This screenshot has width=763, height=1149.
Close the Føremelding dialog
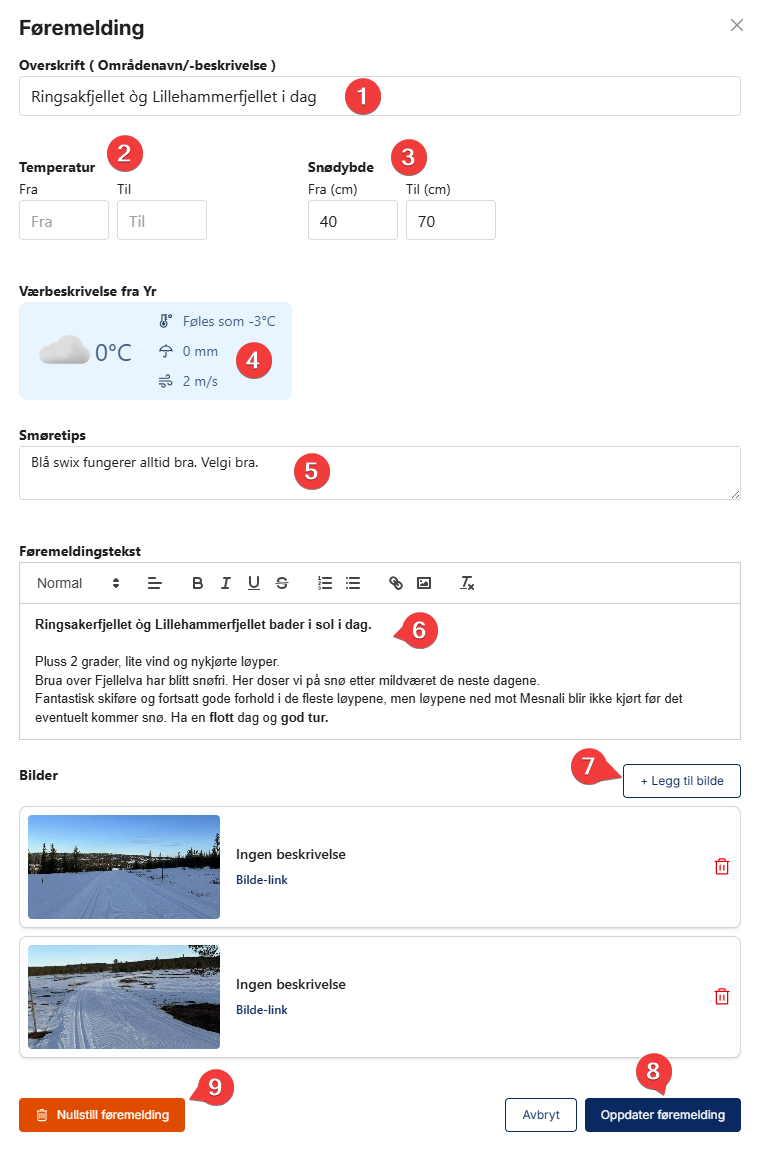tap(737, 25)
